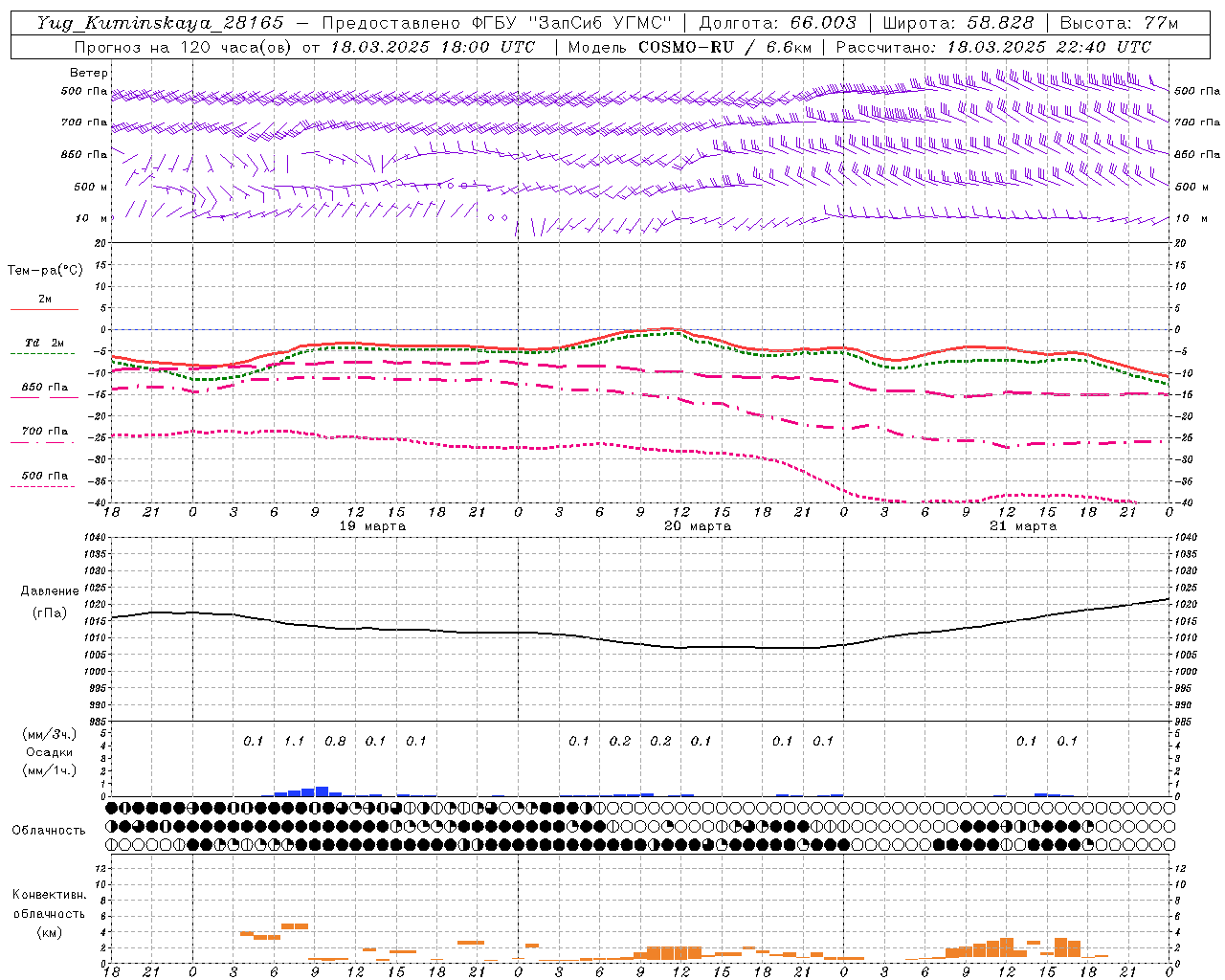Image resolution: width=1225 pixels, height=980 pixels.
Task: Click the "Модель COSMO-RU / 6.6км" label
Action: point(690,47)
